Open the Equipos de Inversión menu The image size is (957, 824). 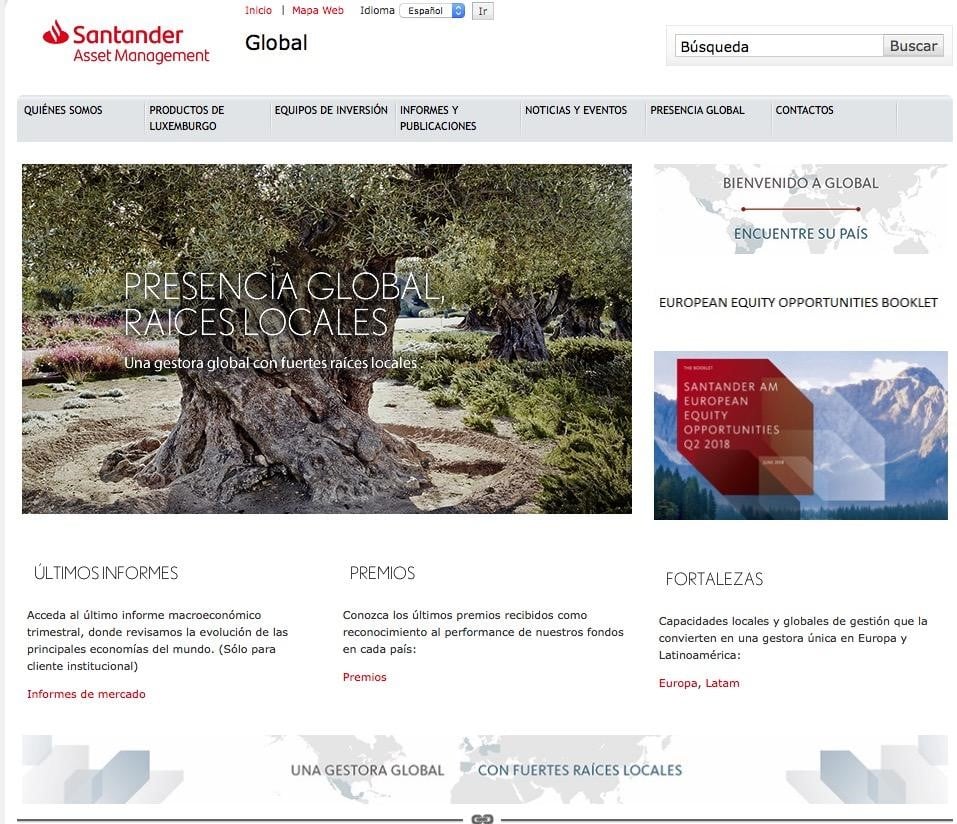pyautogui.click(x=331, y=110)
